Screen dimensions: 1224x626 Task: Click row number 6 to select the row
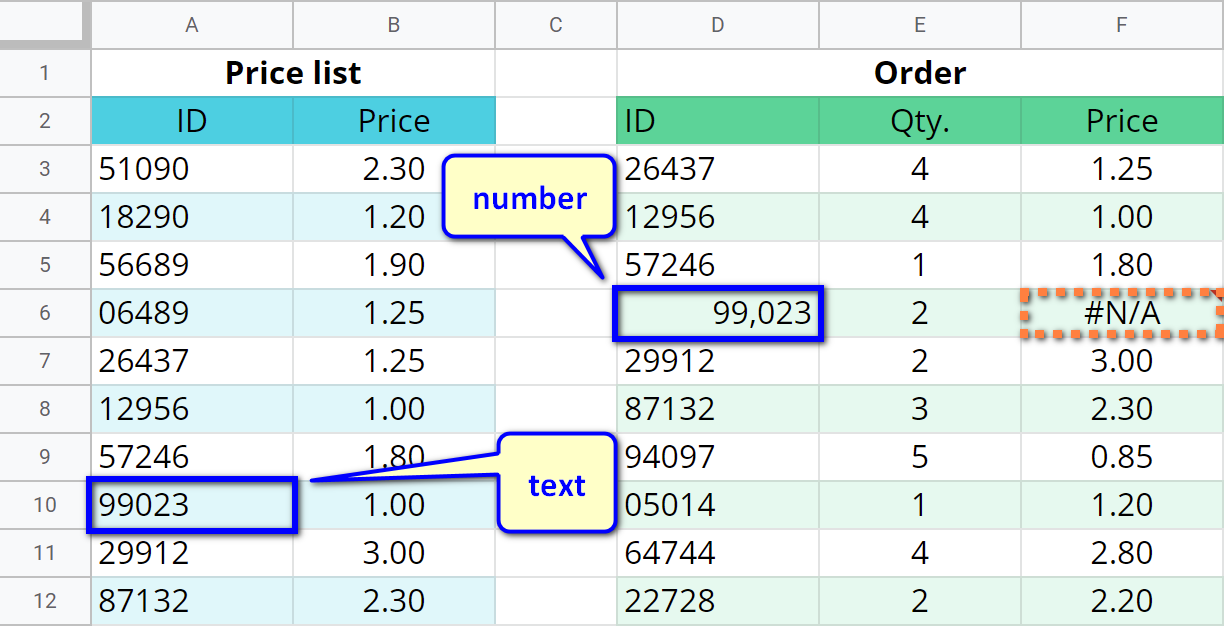[45, 313]
